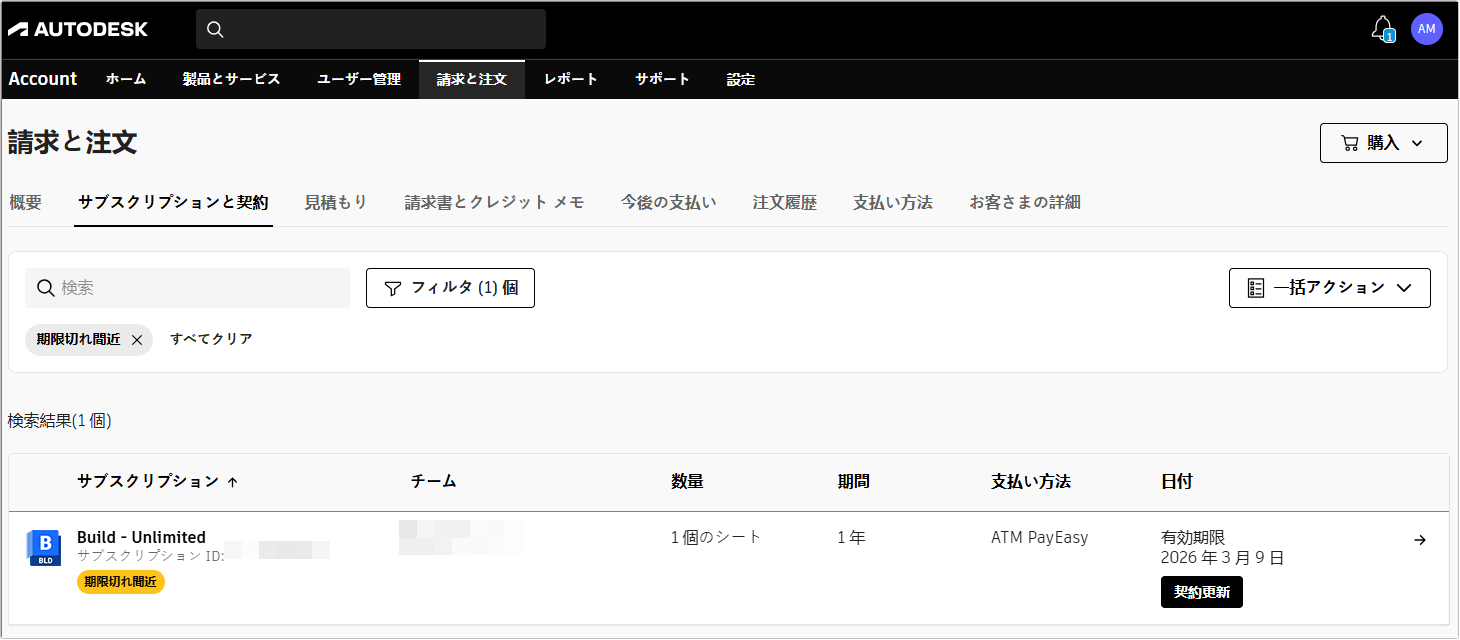Remove the 期限切れ間近 filter chip
The image size is (1460, 640).
point(137,340)
